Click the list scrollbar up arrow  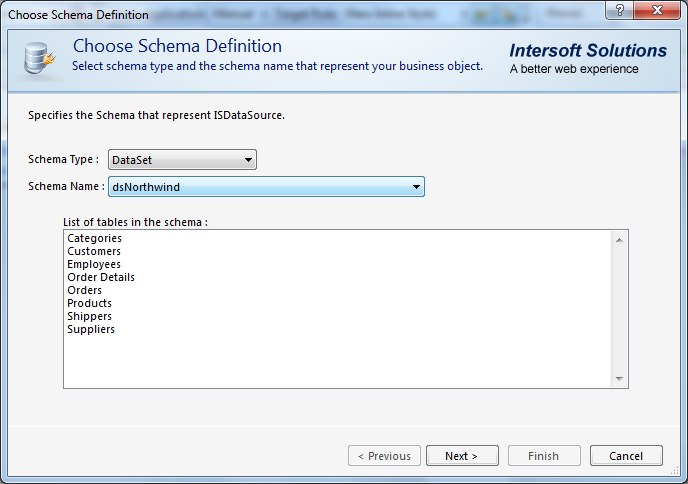tap(620, 239)
